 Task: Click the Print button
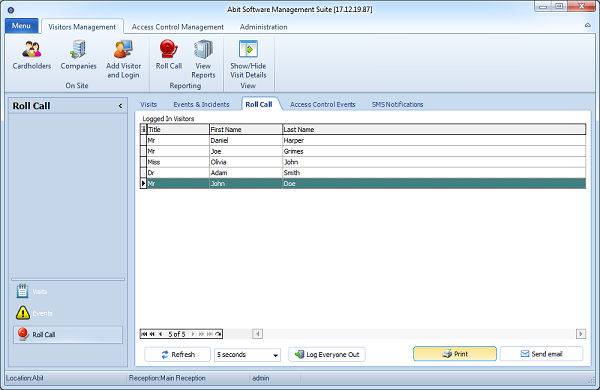point(455,354)
